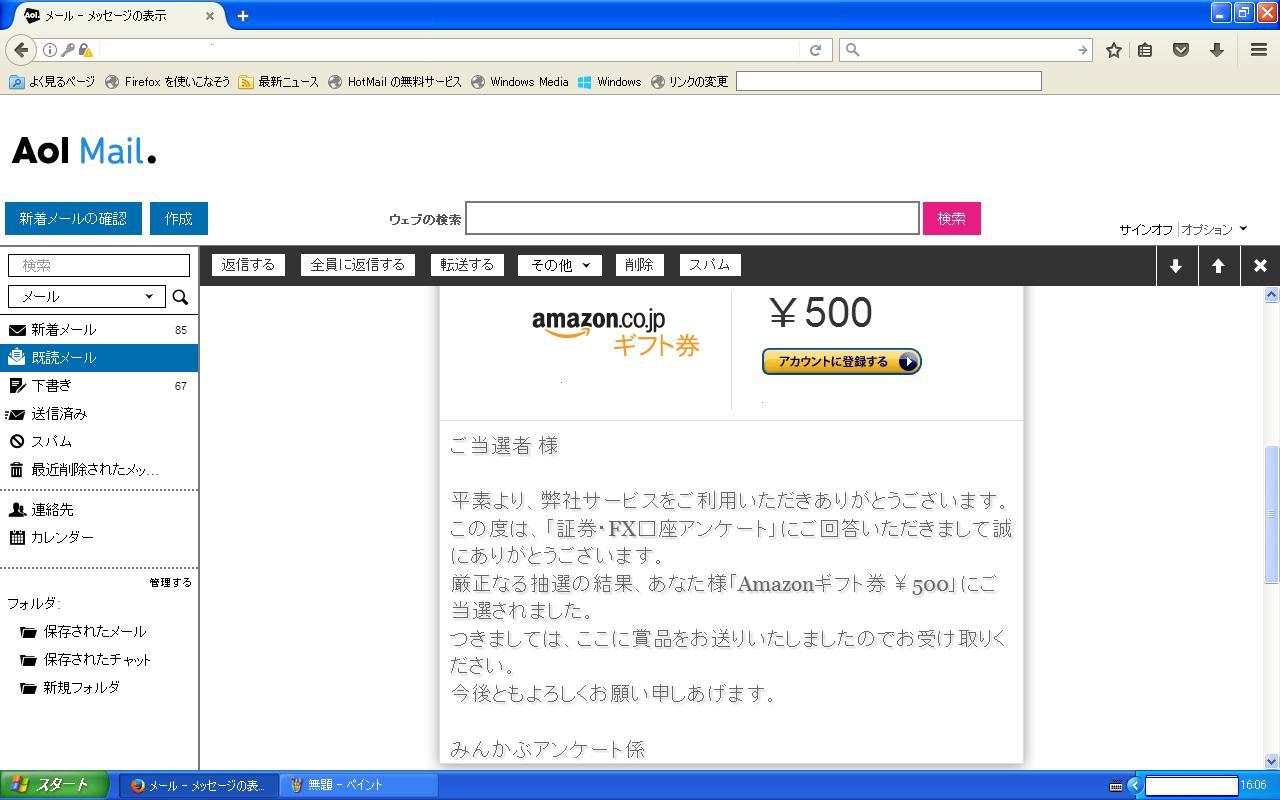Open the downloads arrow icon

tap(1217, 50)
